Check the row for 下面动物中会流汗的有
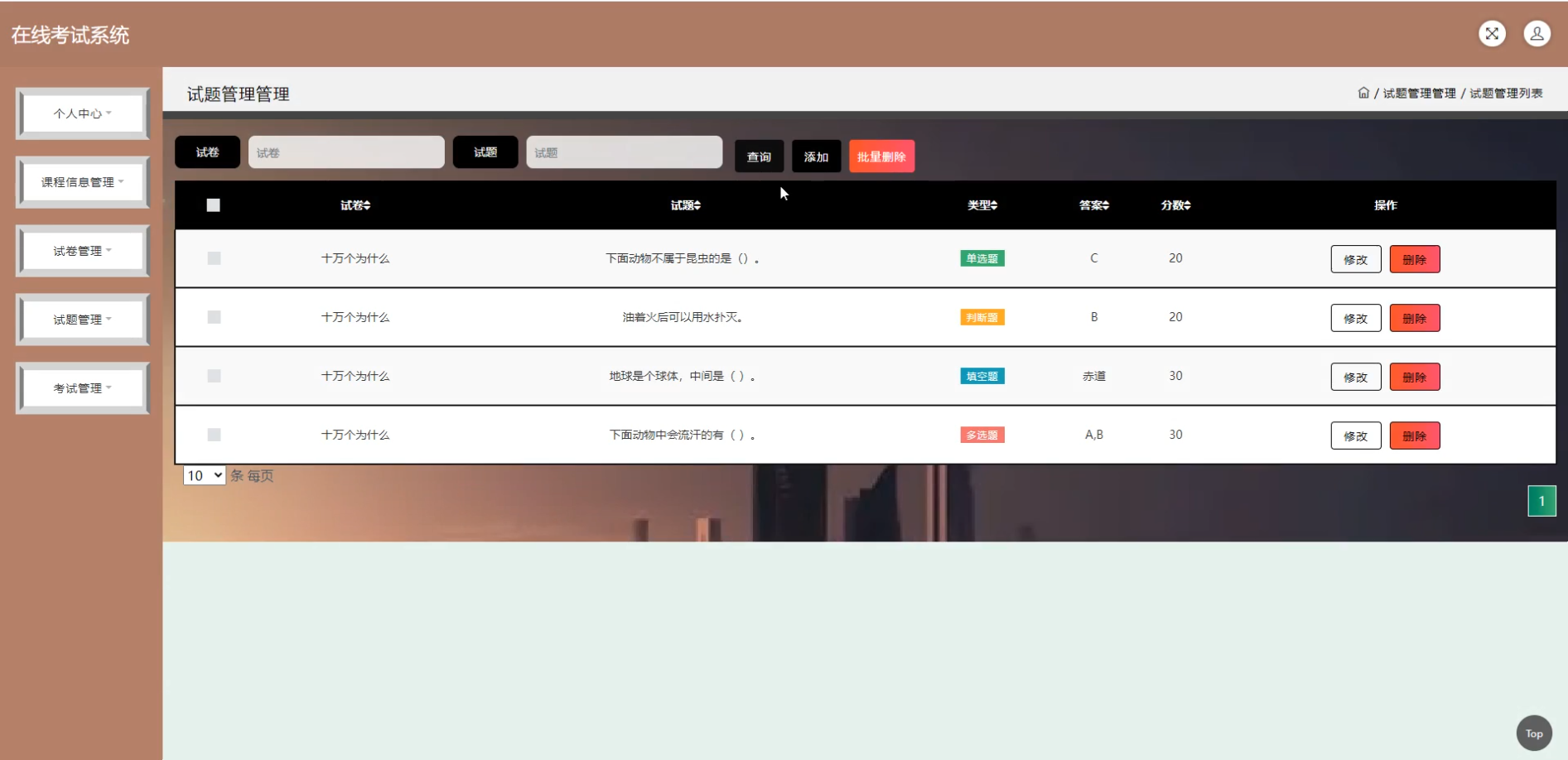 tap(214, 435)
